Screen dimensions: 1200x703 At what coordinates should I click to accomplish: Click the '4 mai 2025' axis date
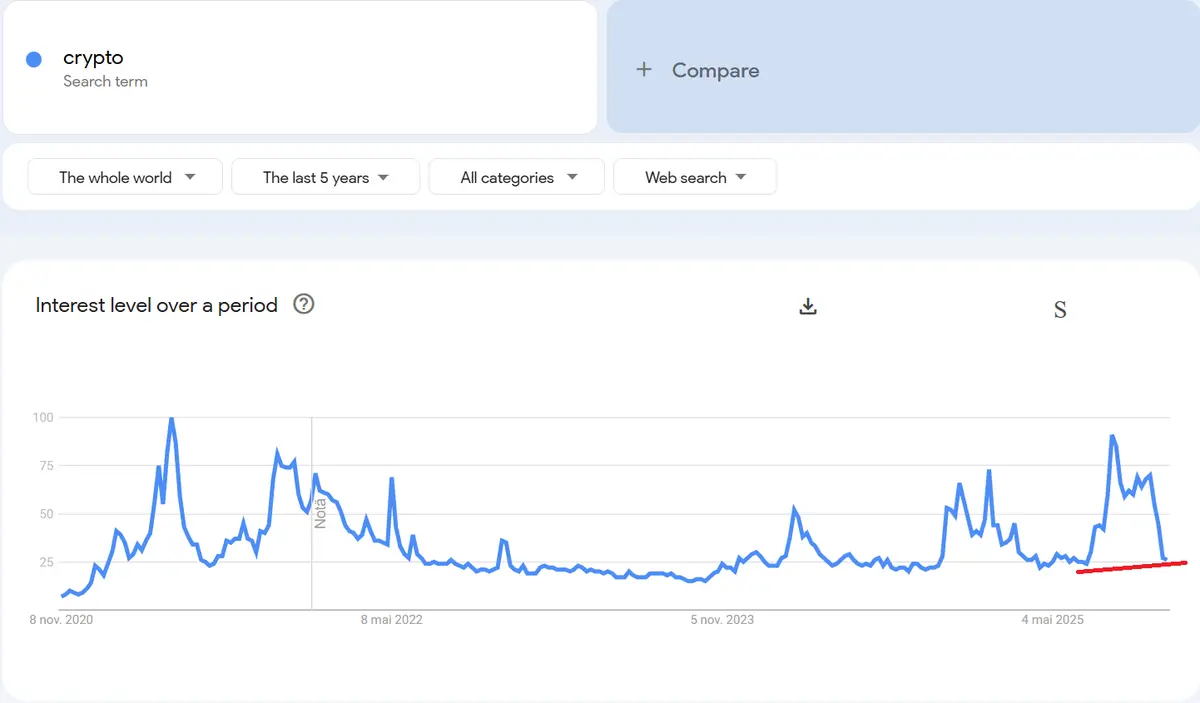click(1053, 620)
